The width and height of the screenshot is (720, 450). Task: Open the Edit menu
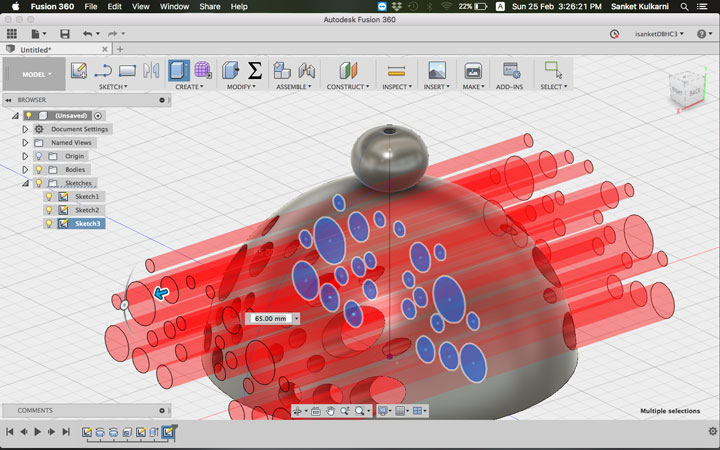[x=114, y=6]
